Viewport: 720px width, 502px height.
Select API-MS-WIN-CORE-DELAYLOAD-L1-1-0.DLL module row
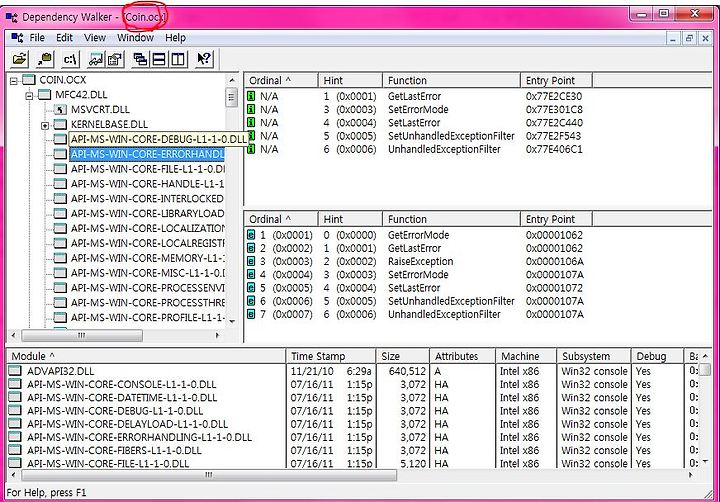[x=127, y=424]
